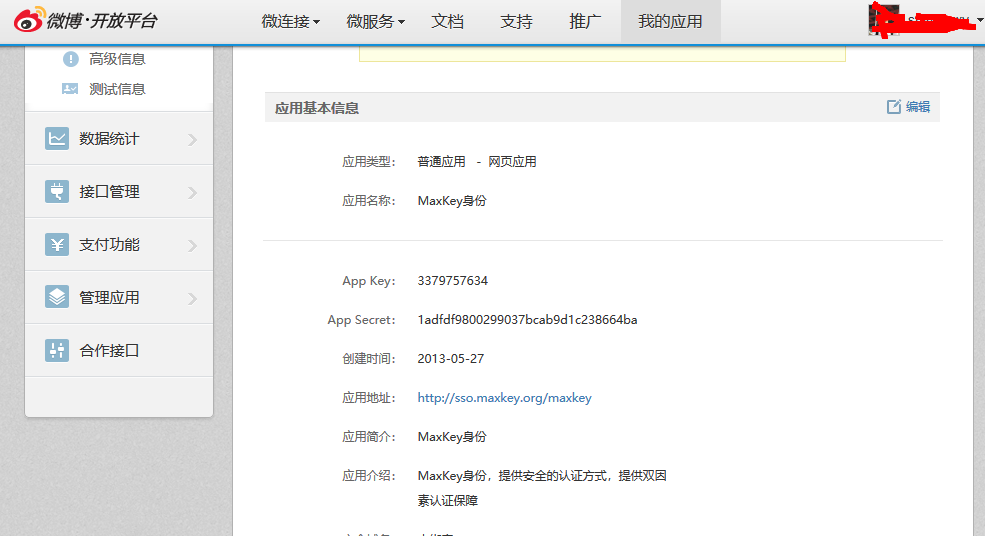Click the 合作接口 sliders icon
The width and height of the screenshot is (985, 536).
click(x=57, y=351)
